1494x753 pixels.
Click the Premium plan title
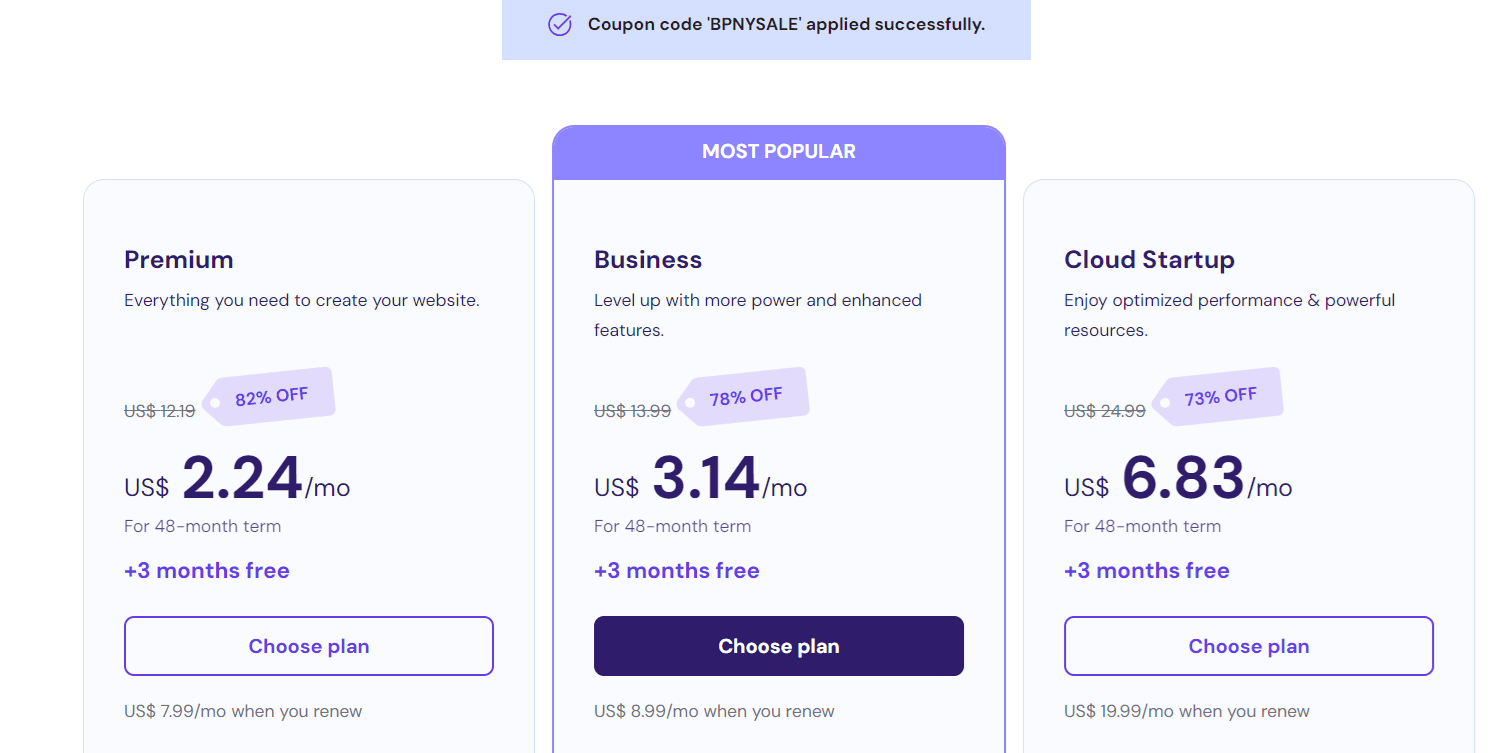point(179,259)
